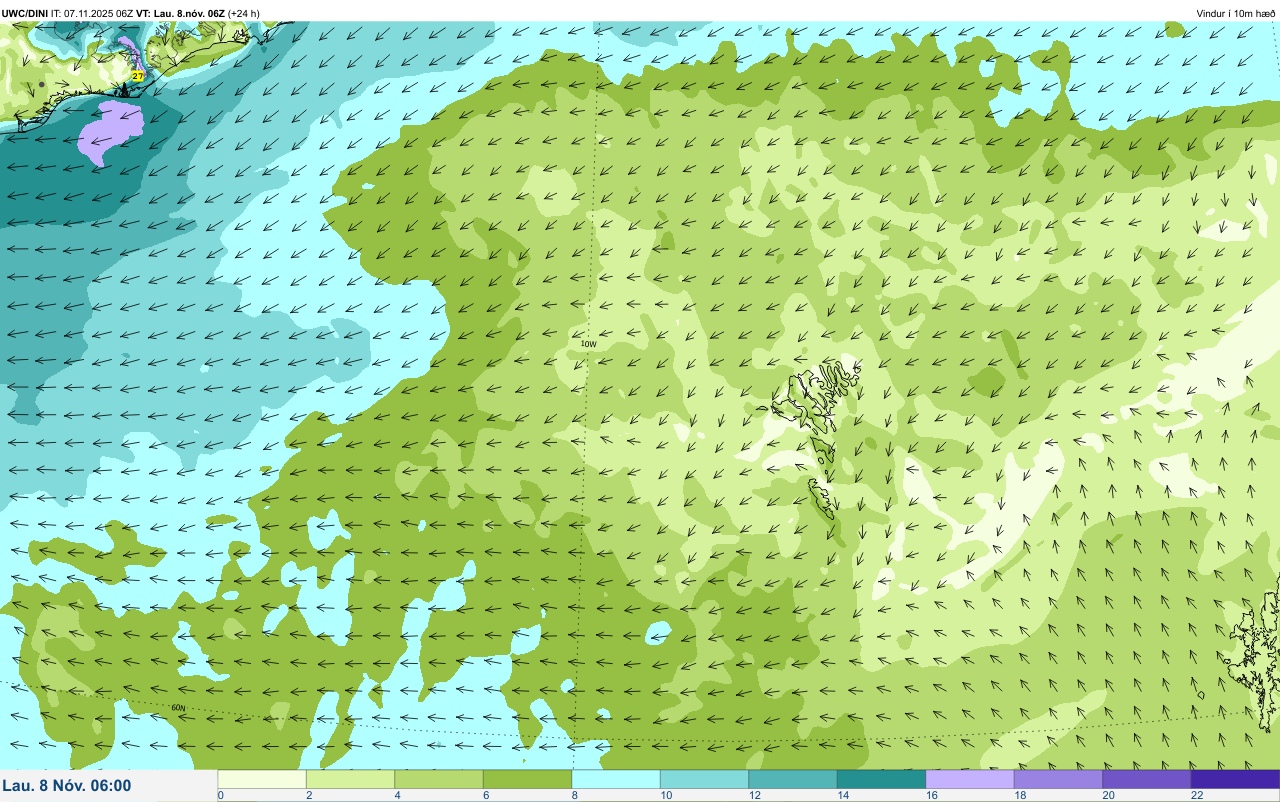Image resolution: width=1280 pixels, height=802 pixels.
Task: Click the 'Lau. 8 Nóv. 06:00' date label
Action: click(67, 785)
